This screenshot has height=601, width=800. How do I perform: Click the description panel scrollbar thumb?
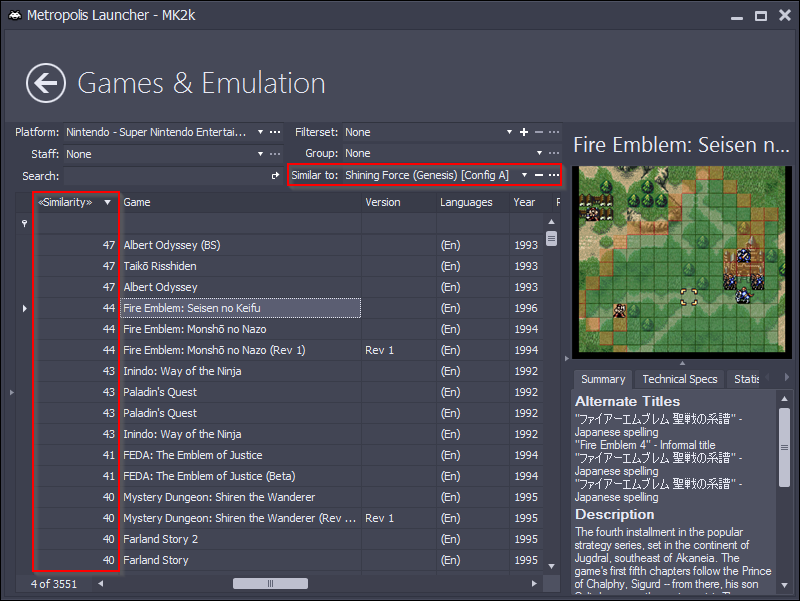[x=784, y=447]
